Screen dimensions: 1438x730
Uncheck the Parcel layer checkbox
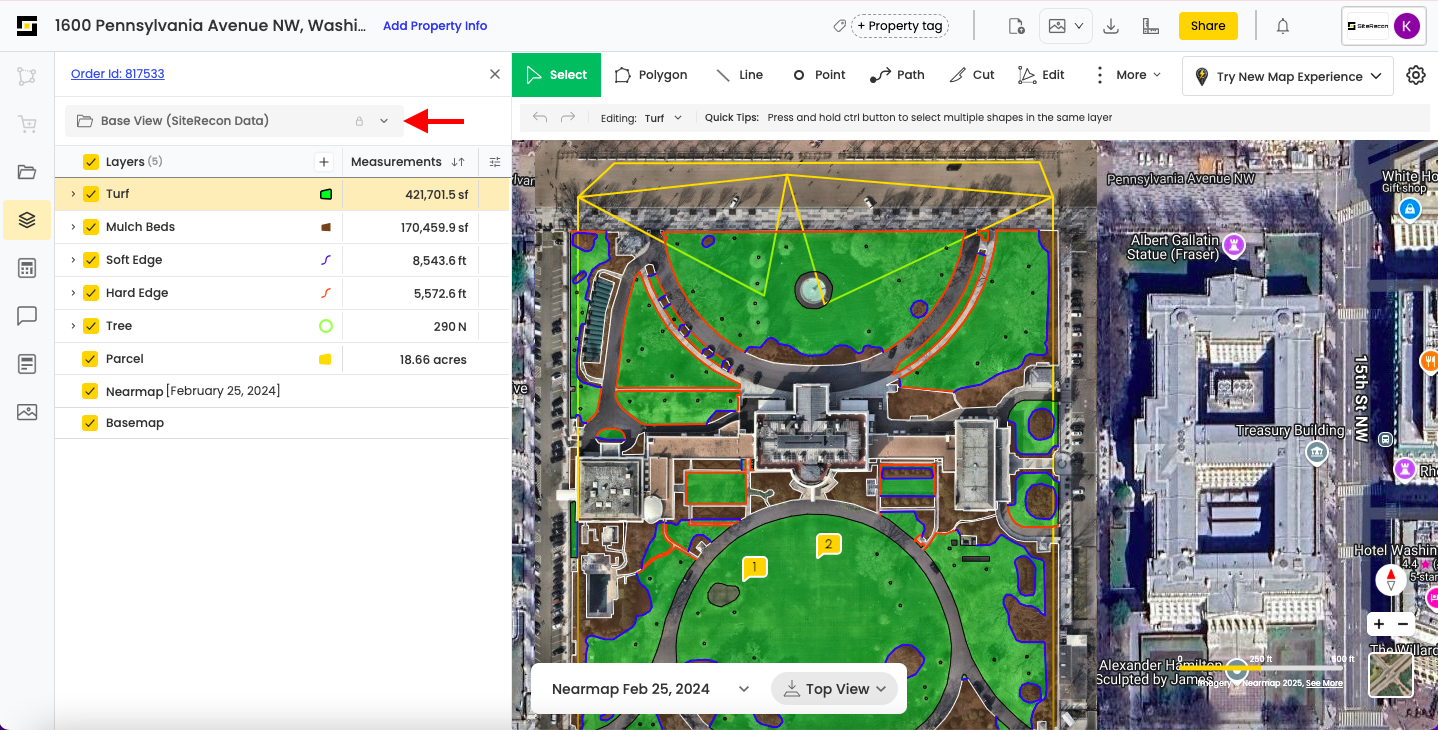[91, 359]
